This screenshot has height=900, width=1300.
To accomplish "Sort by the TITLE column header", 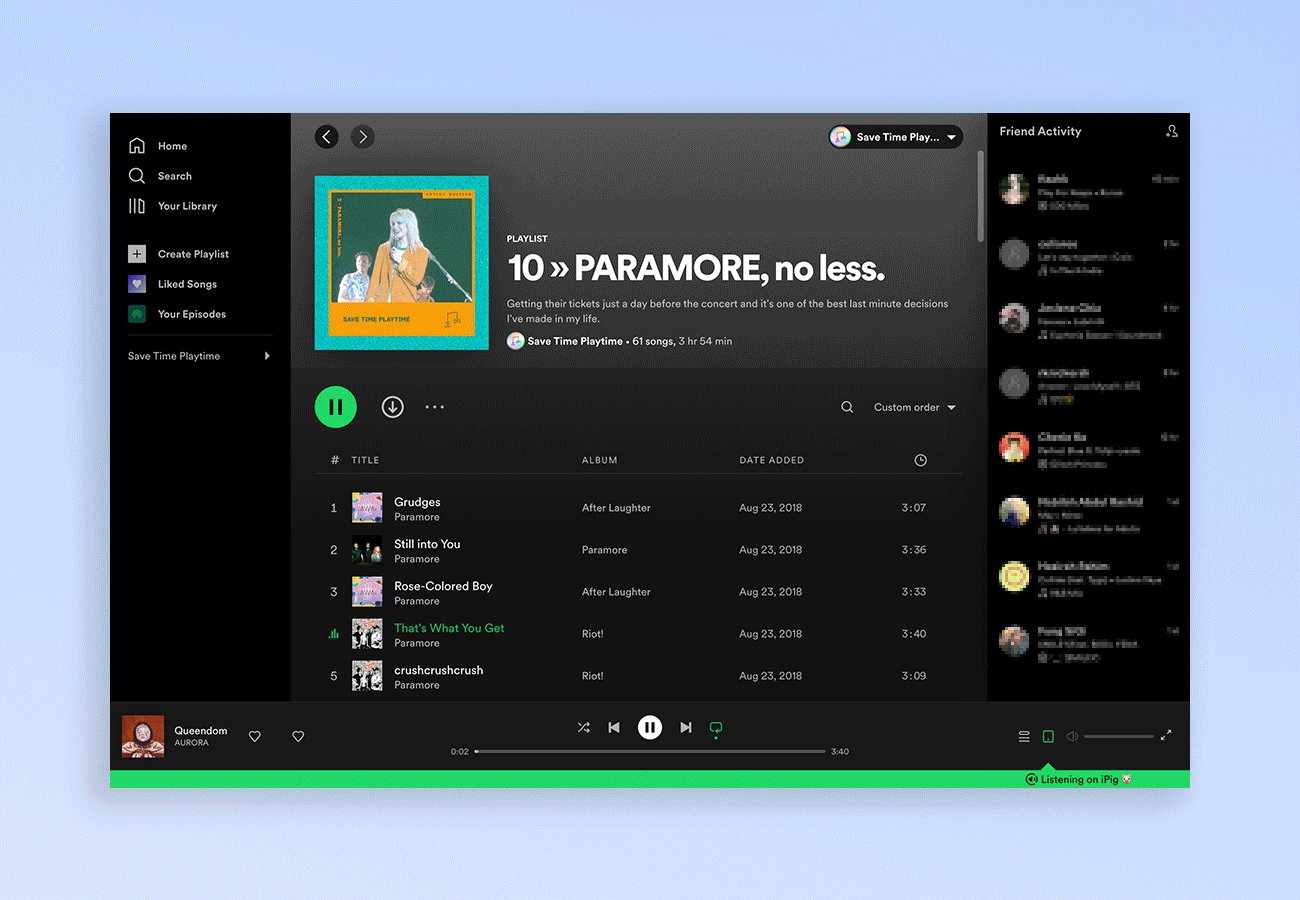I will 365,460.
